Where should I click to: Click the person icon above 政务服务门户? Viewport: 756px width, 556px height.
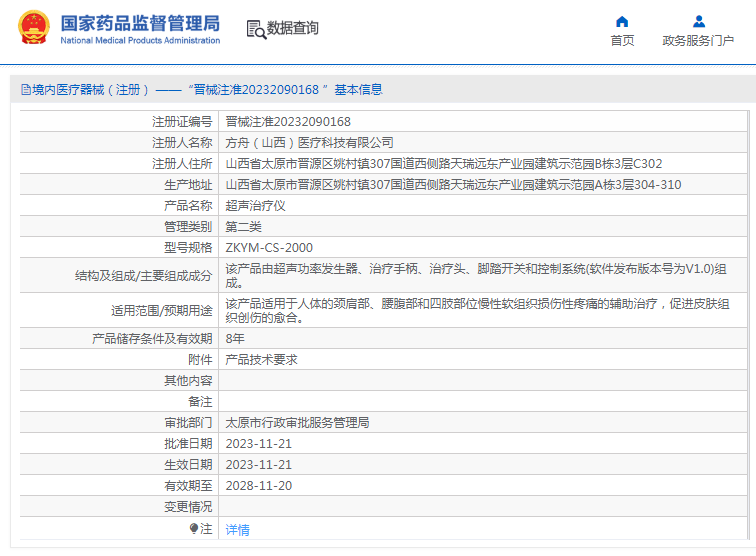pos(698,21)
